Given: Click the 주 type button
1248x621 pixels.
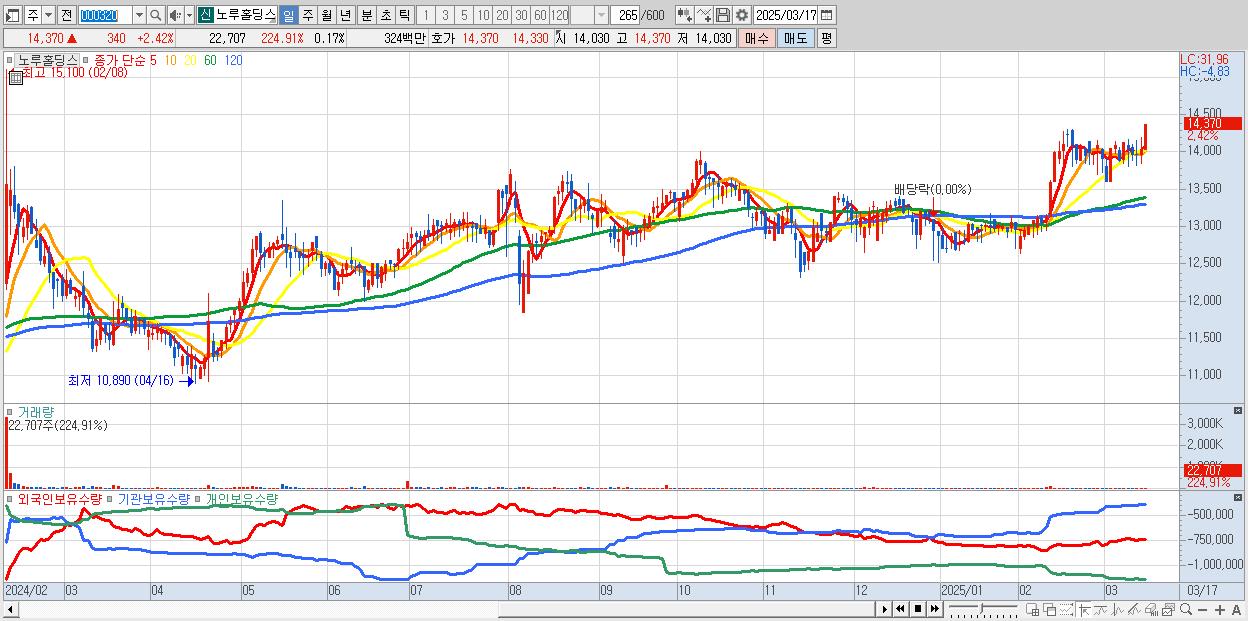Looking at the screenshot, I should (x=33, y=15).
